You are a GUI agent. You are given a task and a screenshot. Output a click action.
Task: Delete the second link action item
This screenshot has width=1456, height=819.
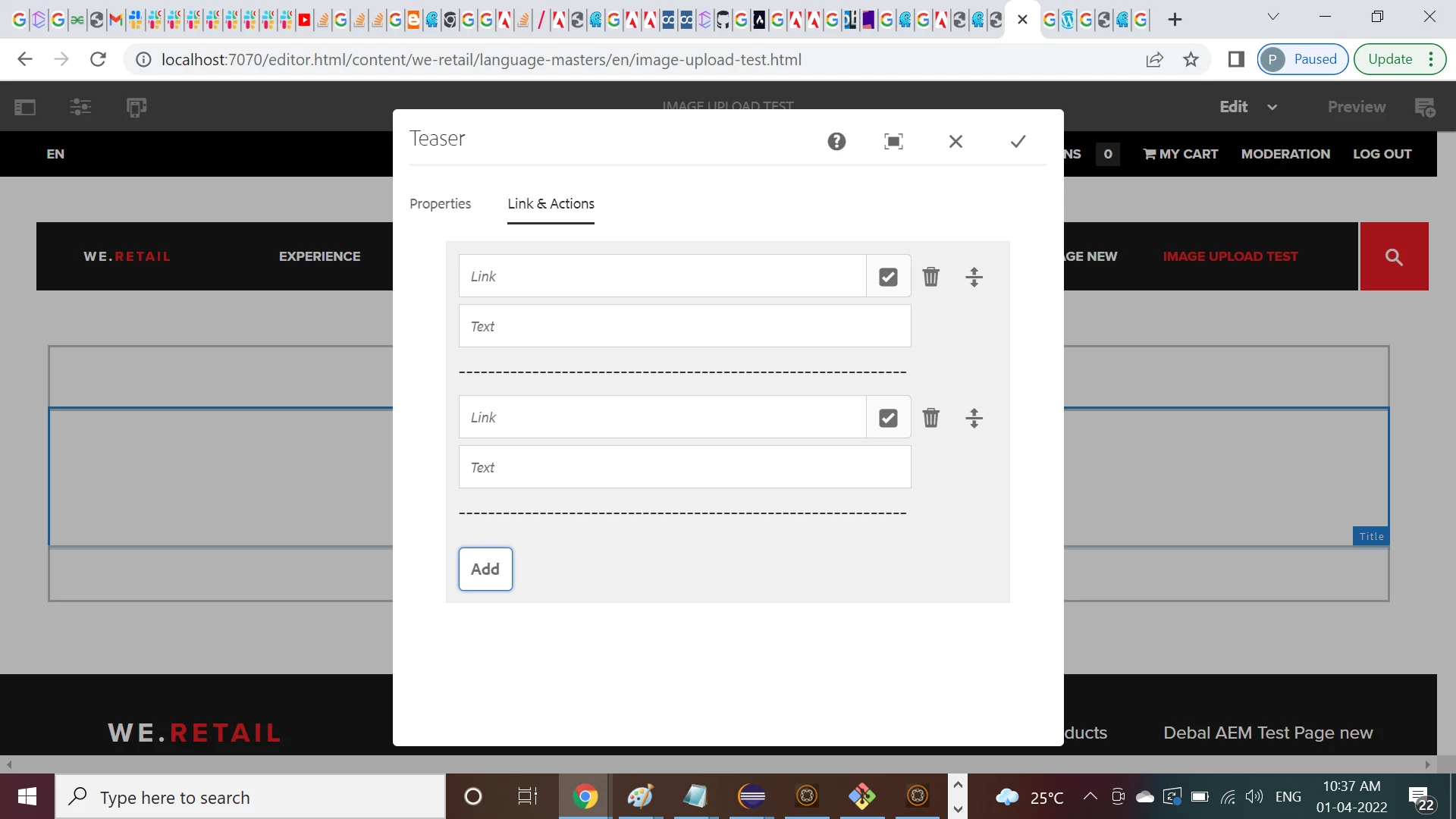[x=930, y=418]
